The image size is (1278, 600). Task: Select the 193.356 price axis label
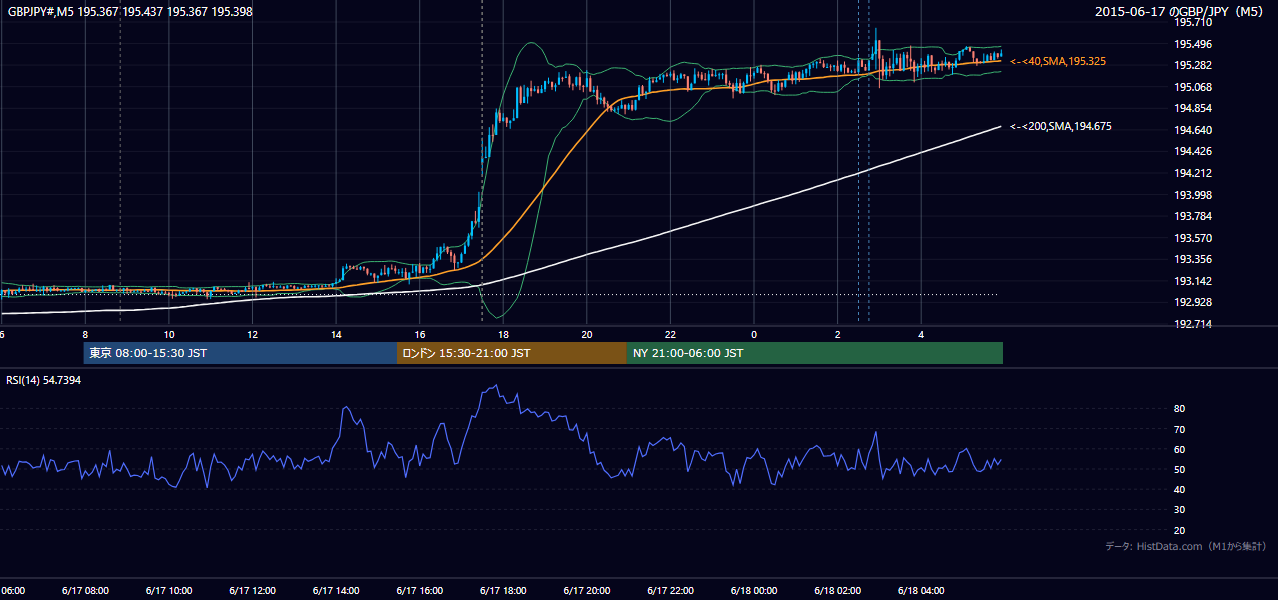tap(1193, 259)
